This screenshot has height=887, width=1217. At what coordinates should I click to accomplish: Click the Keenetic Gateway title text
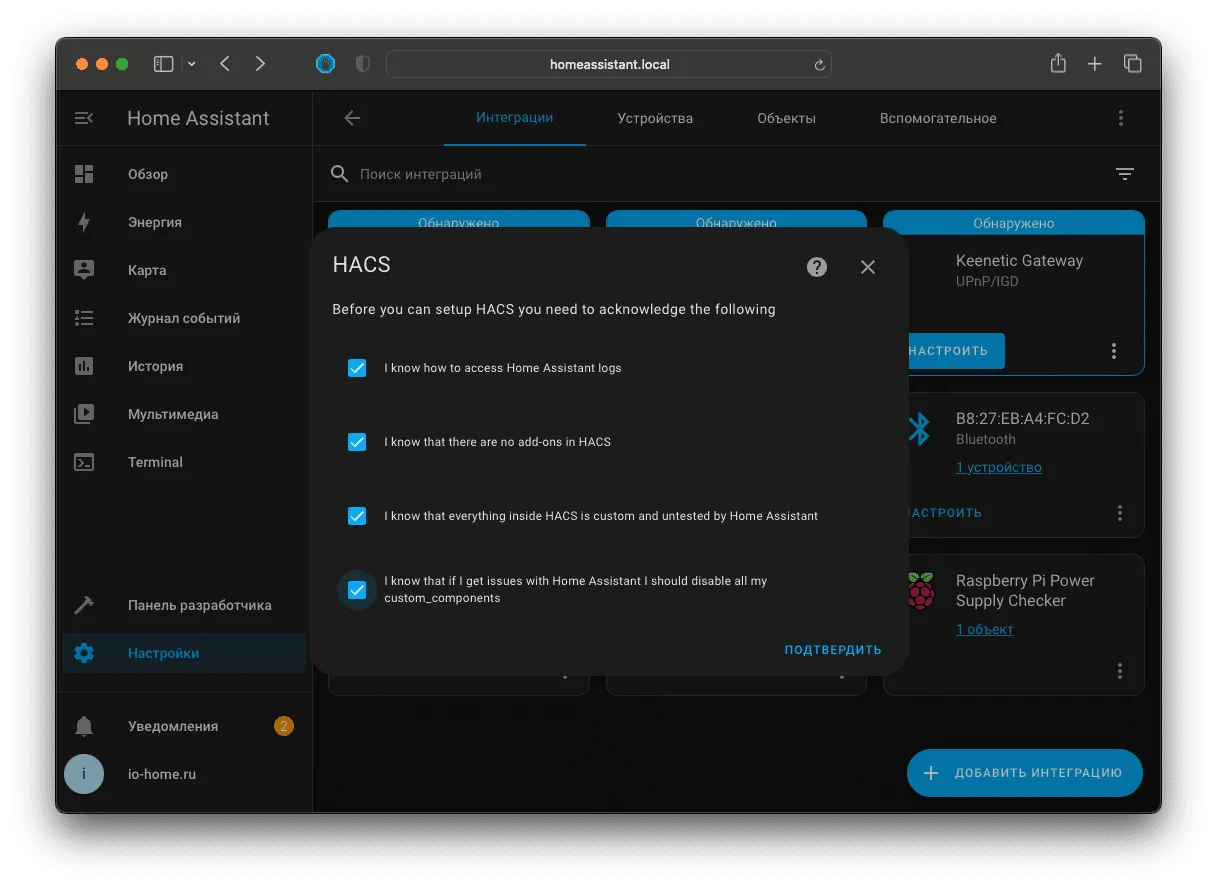(x=1019, y=261)
